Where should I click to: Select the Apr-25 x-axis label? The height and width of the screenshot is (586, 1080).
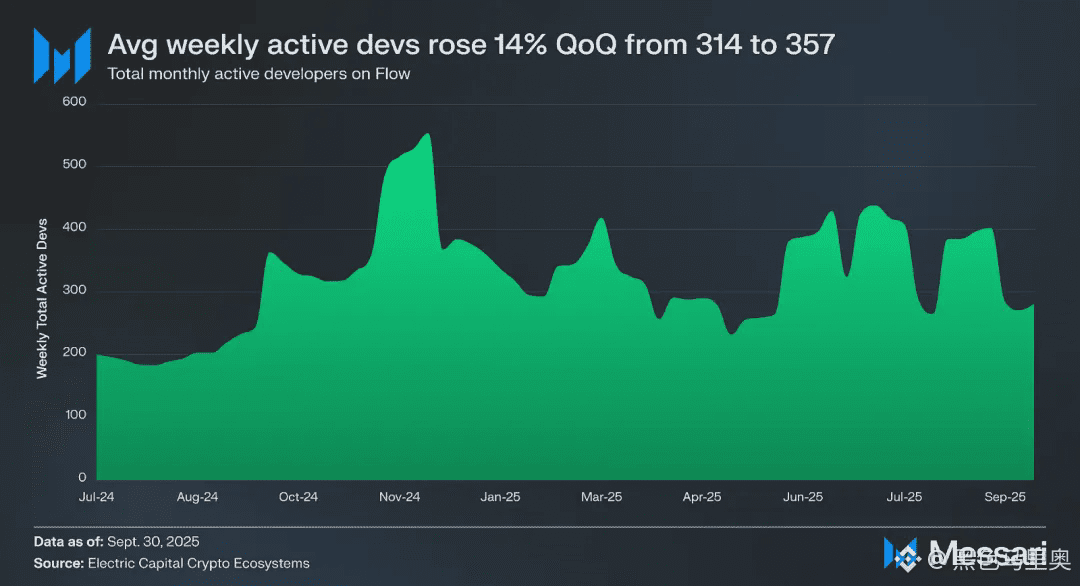(702, 496)
